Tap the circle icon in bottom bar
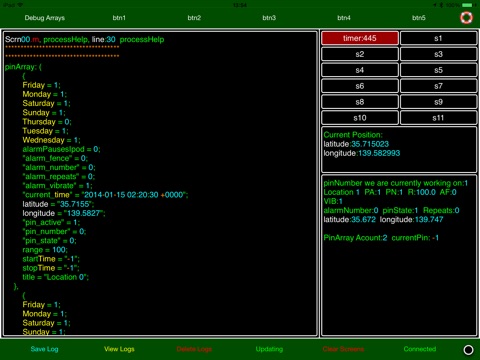This screenshot has width=480, height=360. 468,350
